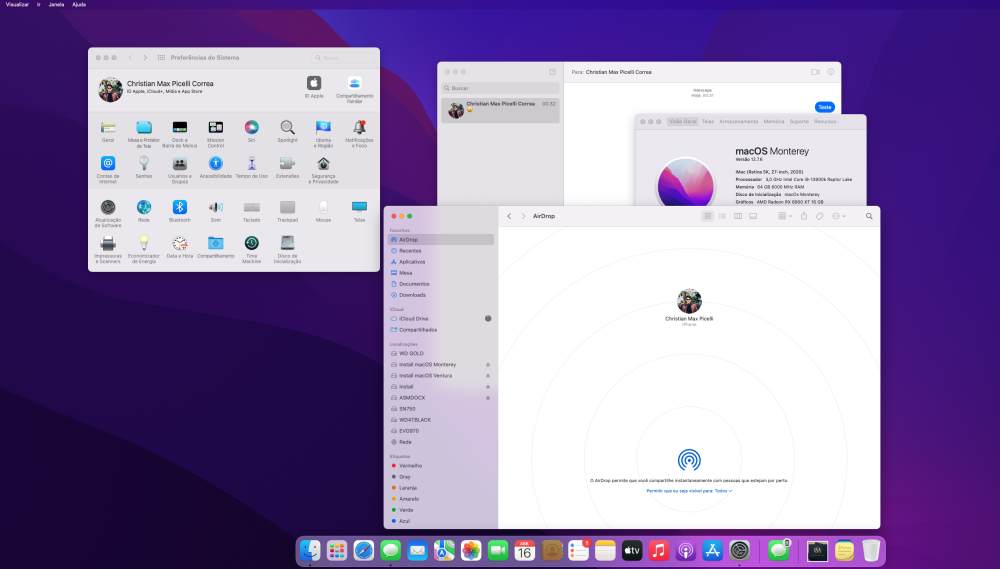Screen dimensions: 1000x569
Task: Open App Store from the Dock
Action: click(712, 550)
